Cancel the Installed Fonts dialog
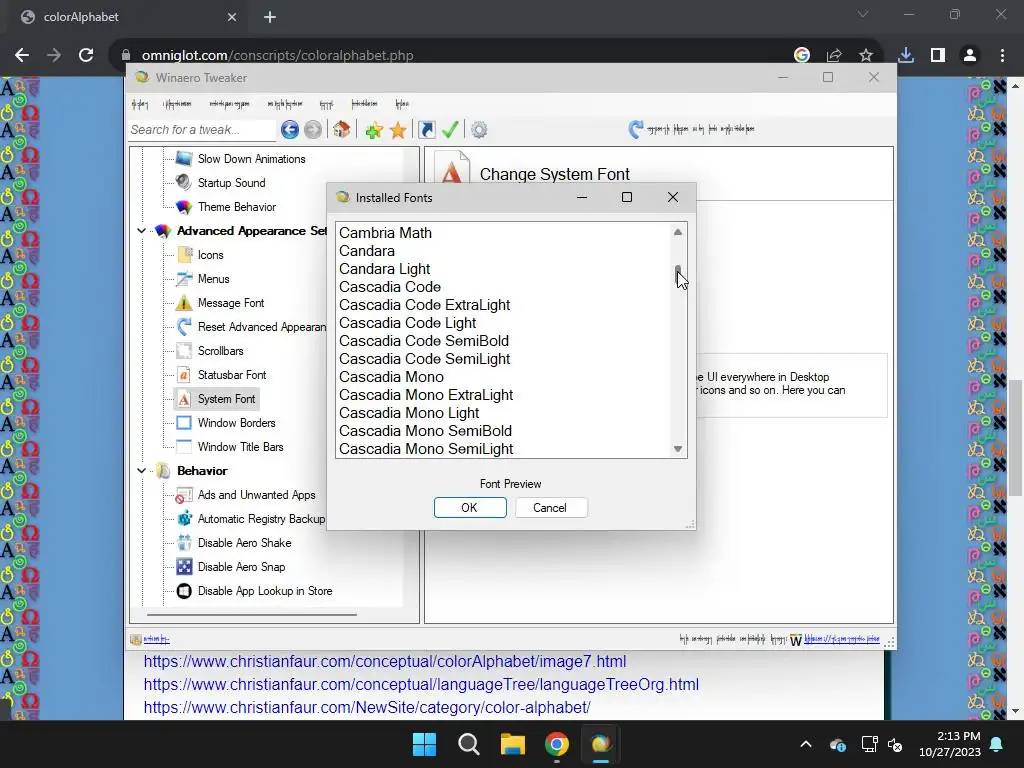Screen dimensions: 1024x768 (550, 508)
